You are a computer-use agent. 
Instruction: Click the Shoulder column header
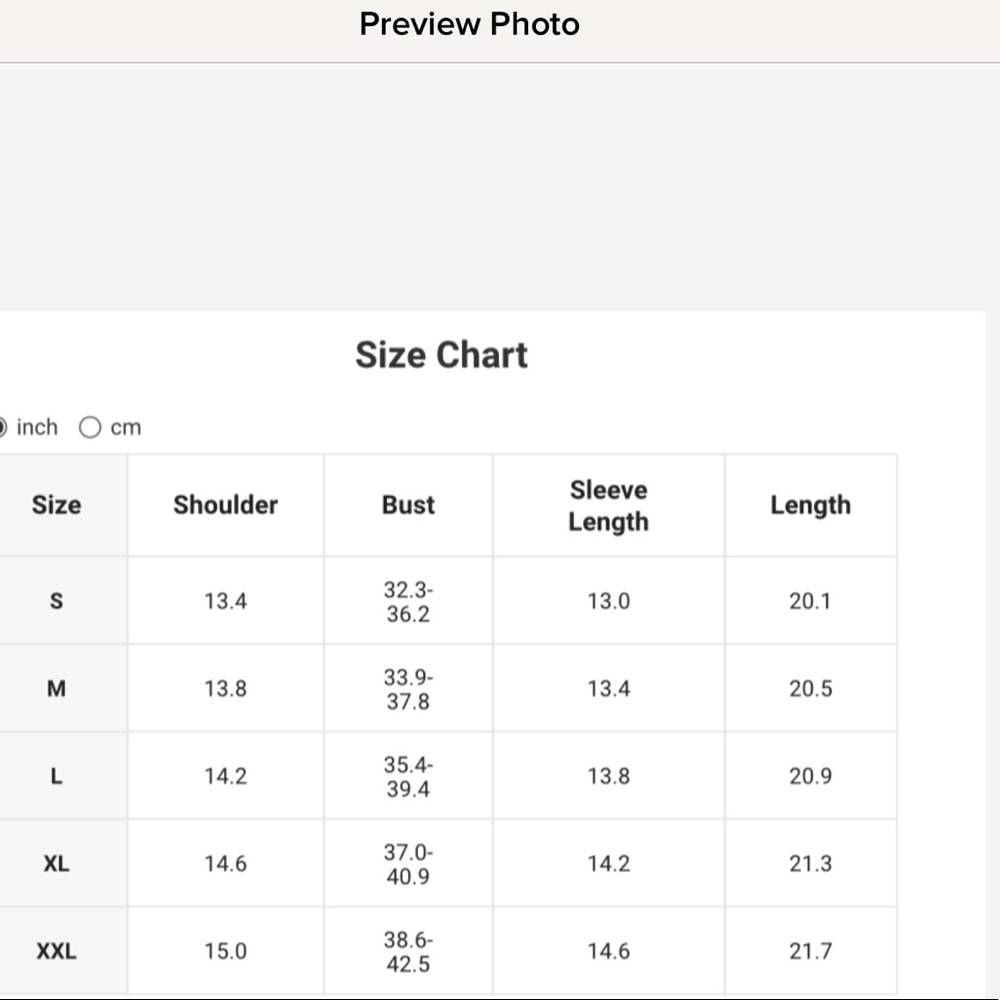coord(225,505)
